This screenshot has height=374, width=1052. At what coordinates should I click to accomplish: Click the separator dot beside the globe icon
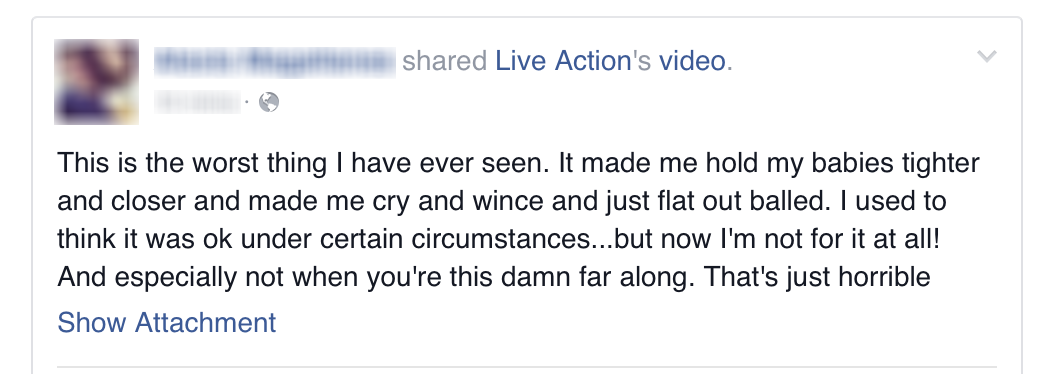click(248, 103)
